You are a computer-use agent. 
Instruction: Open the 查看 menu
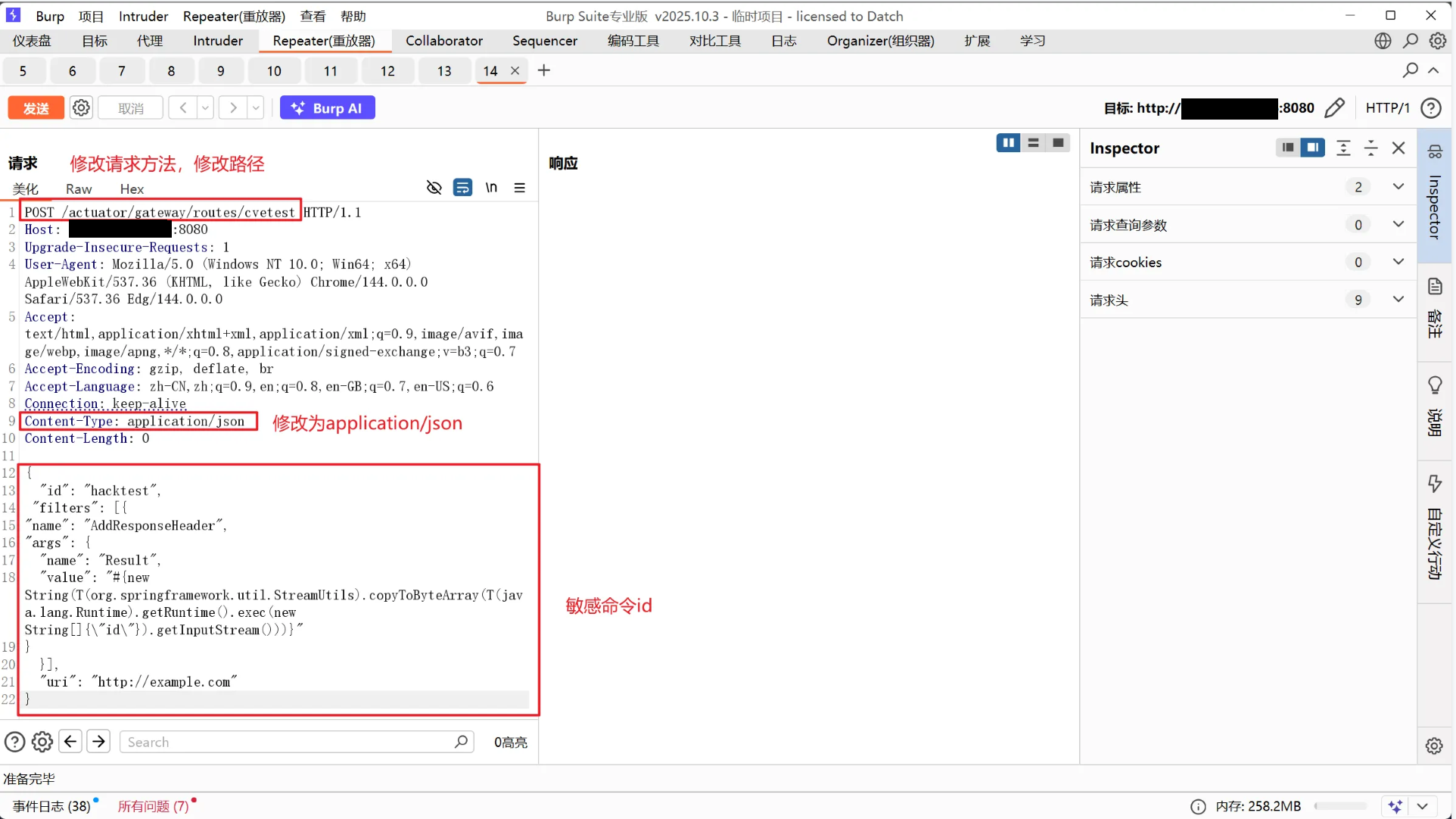pos(313,16)
